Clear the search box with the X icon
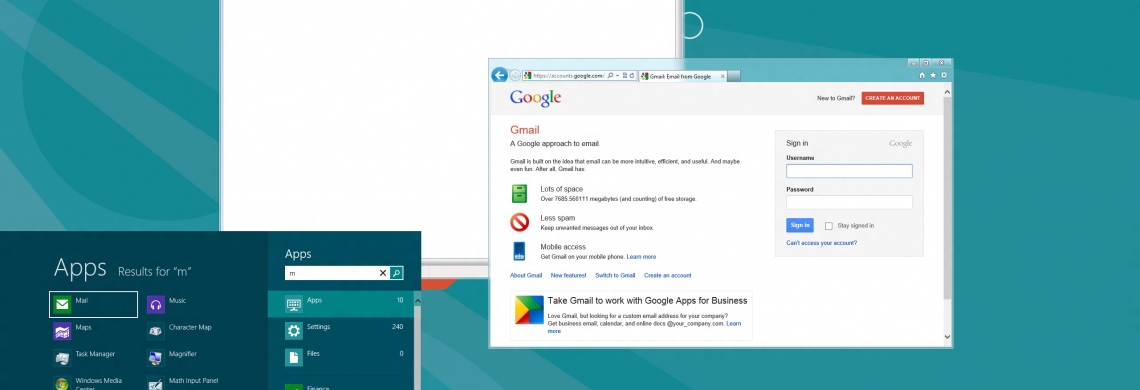This screenshot has width=1140, height=390. pos(382,273)
